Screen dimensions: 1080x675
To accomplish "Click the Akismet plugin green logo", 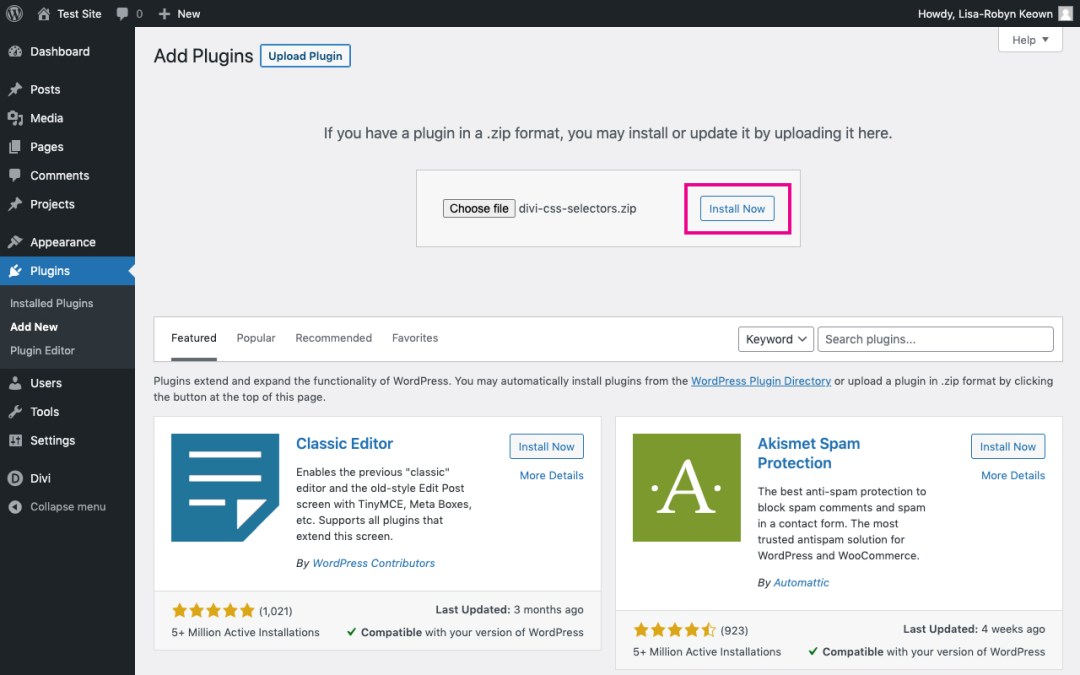I will click(x=687, y=488).
